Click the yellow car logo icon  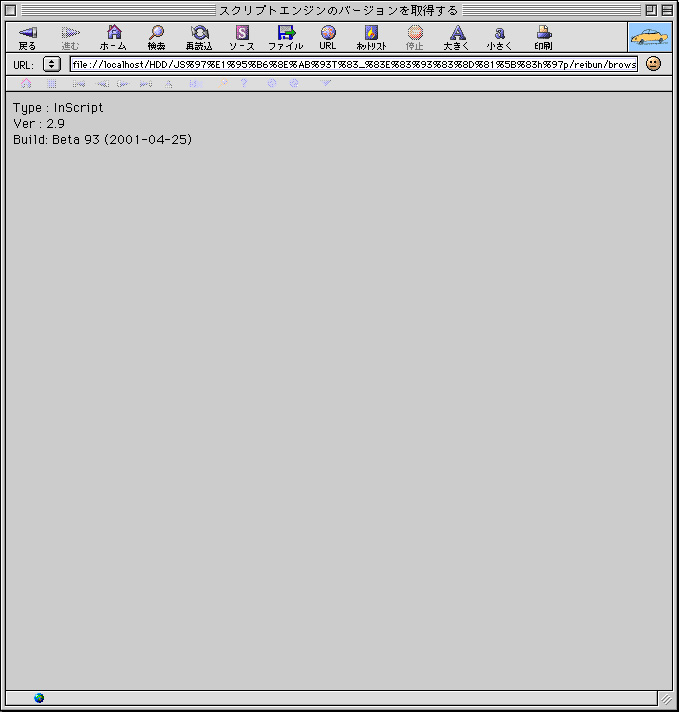650,37
